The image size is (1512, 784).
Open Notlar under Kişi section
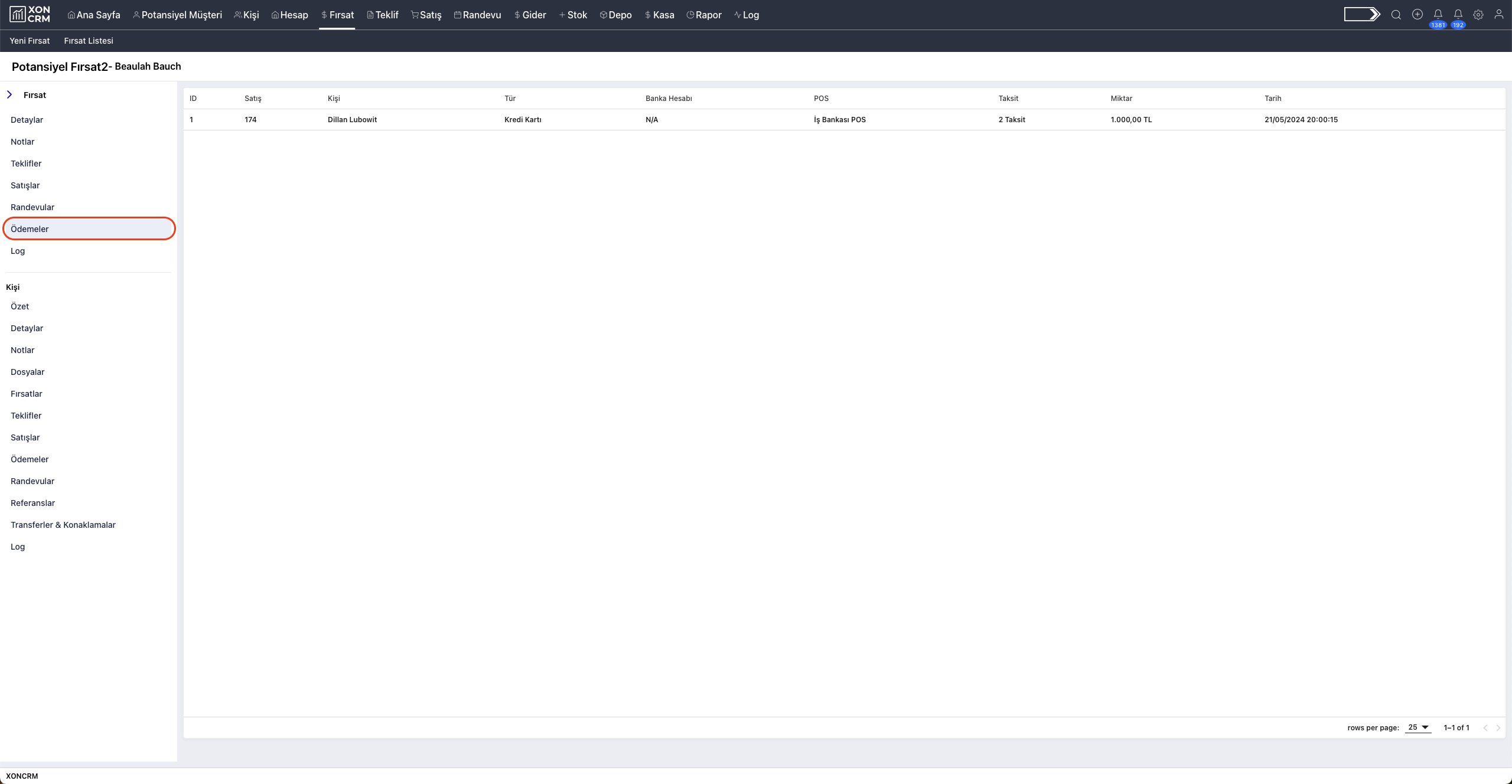click(x=22, y=350)
